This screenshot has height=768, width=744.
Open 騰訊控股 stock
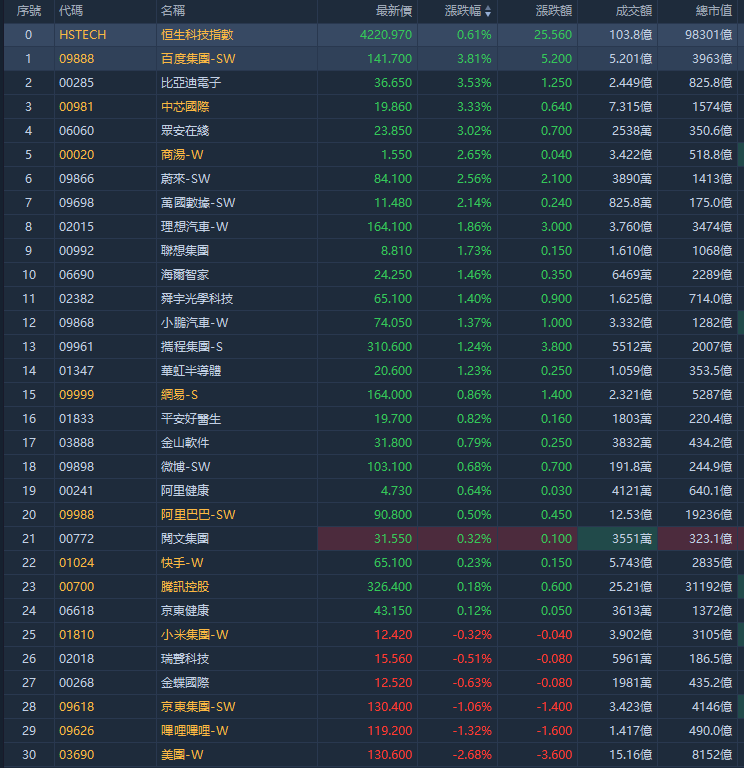(185, 587)
